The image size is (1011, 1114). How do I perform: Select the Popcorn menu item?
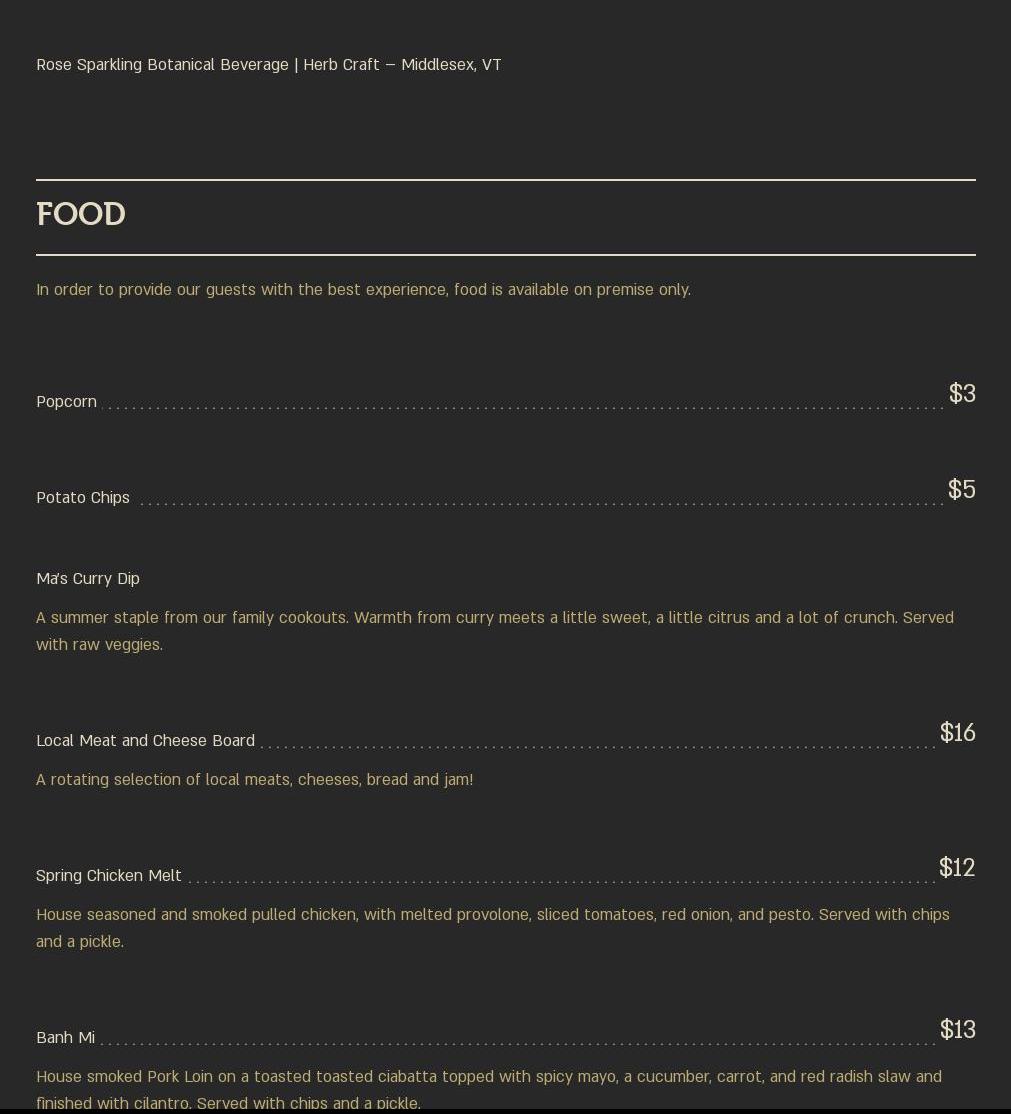click(67, 402)
